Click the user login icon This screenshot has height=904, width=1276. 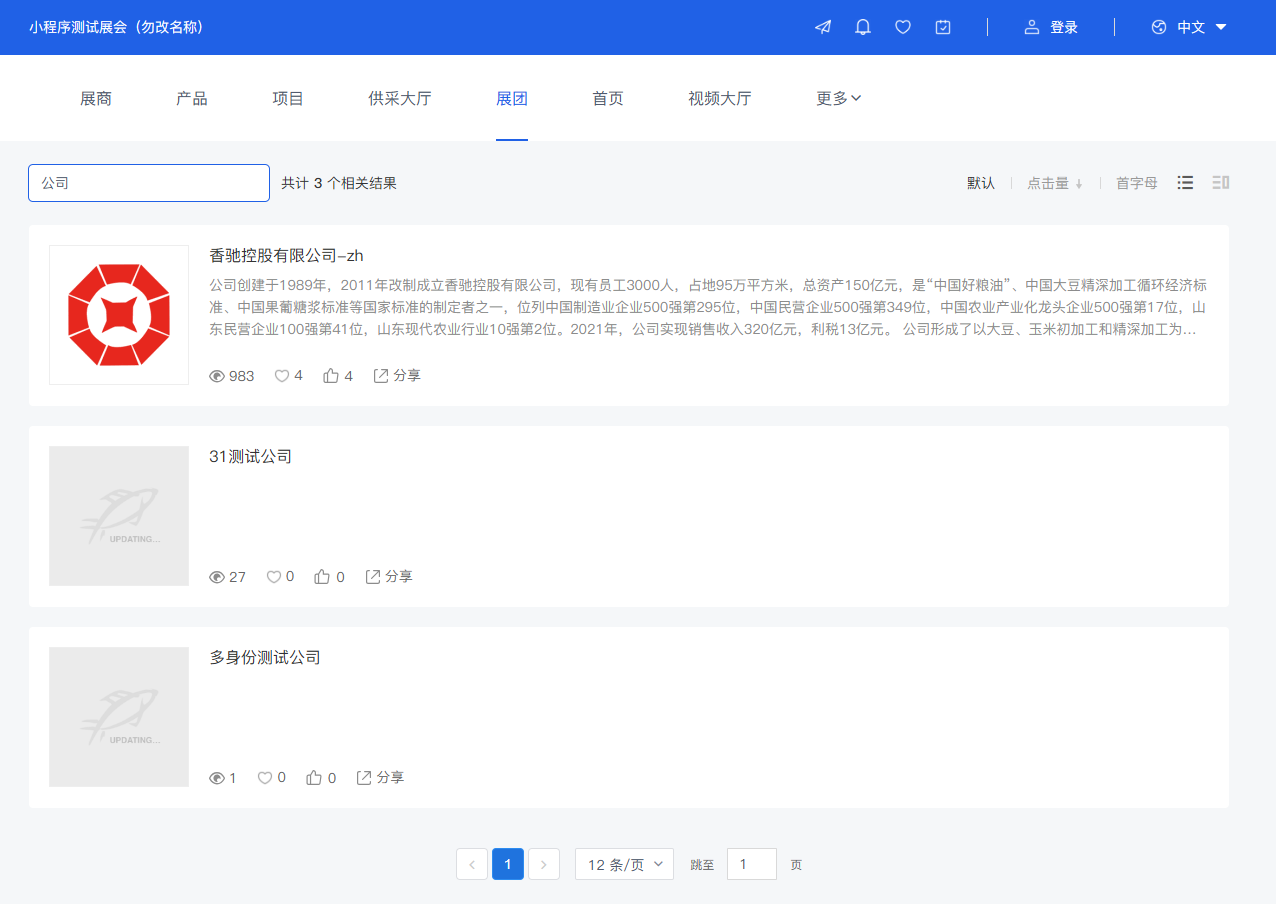(1032, 27)
